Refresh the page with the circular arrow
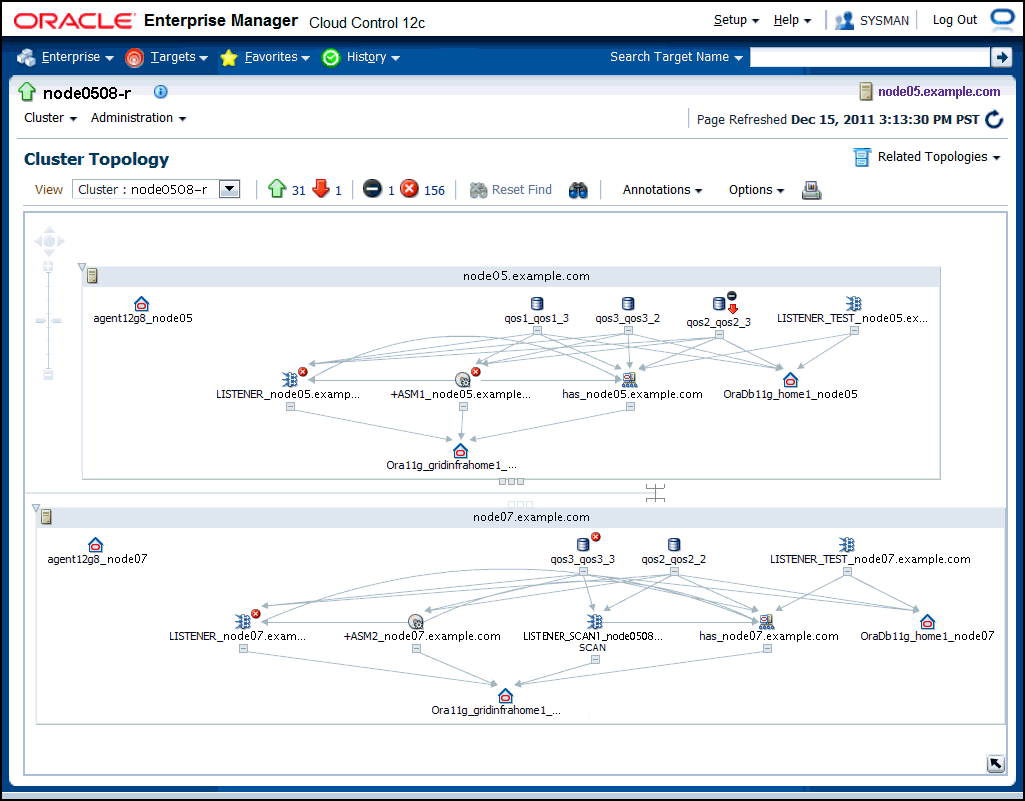The height and width of the screenshot is (801, 1025). [x=994, y=120]
